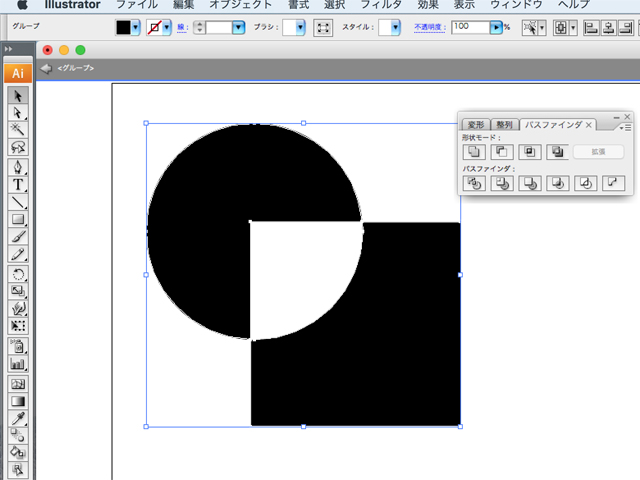
Task: Select the Direct Selection tool
Action: [x=18, y=113]
